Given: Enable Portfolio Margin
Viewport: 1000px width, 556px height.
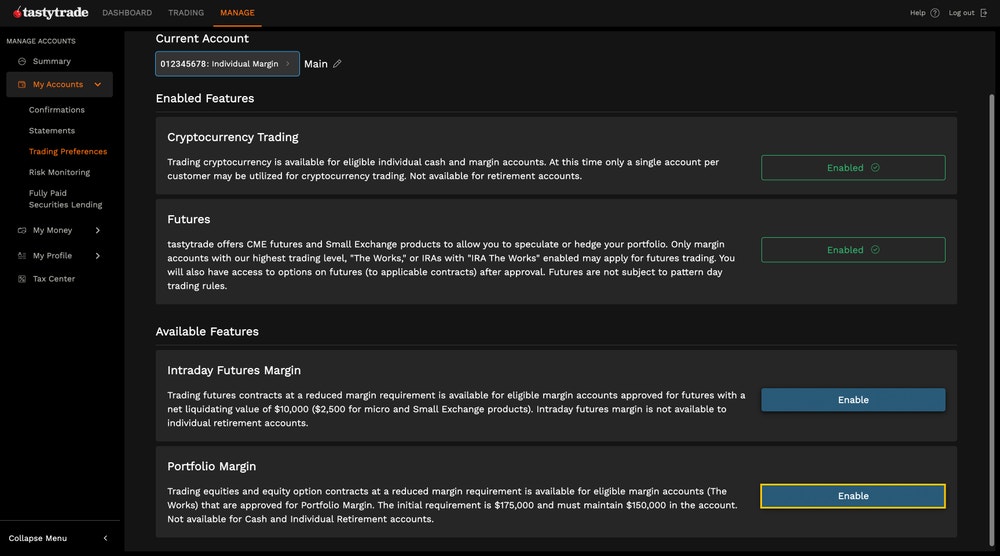Looking at the screenshot, I should coord(853,496).
